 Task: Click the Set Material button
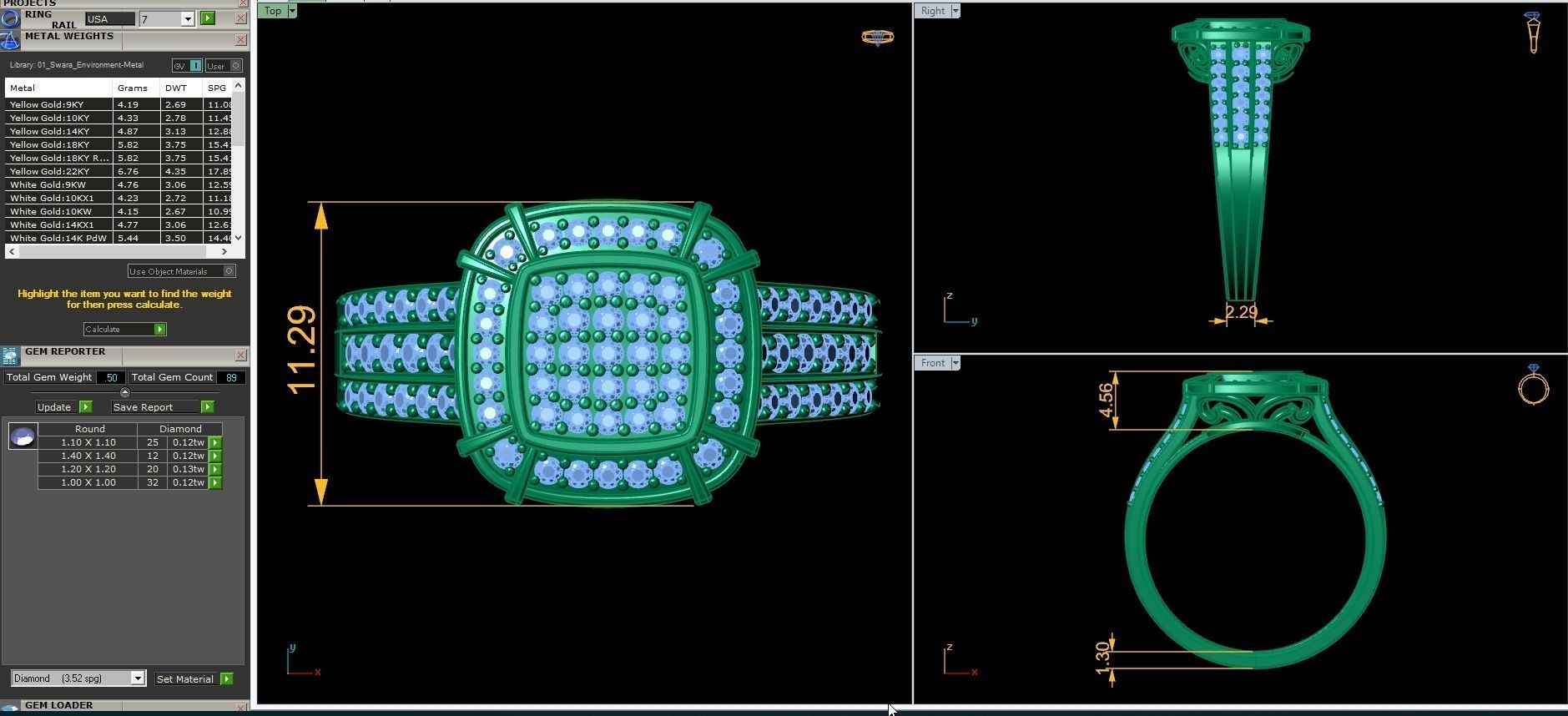coord(194,679)
